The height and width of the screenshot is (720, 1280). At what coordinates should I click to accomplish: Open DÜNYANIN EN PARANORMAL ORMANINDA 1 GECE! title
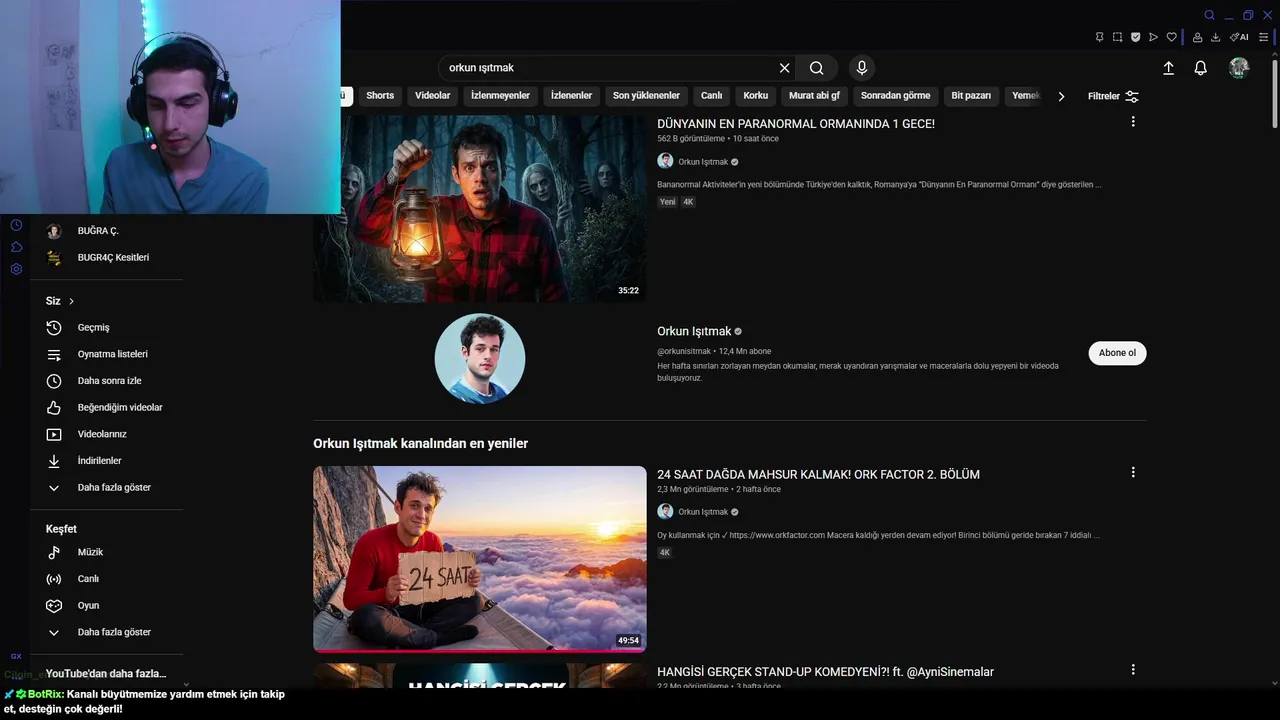coord(796,124)
